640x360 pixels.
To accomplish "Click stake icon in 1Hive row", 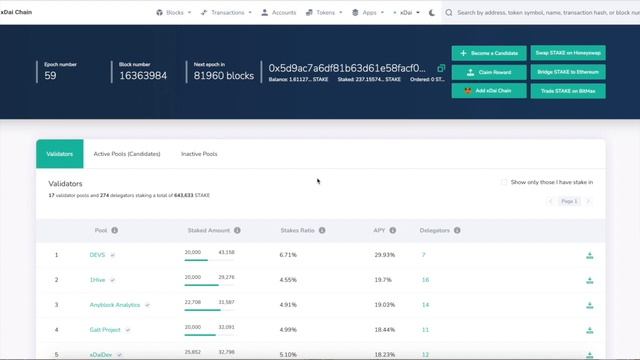I will click(x=589, y=280).
